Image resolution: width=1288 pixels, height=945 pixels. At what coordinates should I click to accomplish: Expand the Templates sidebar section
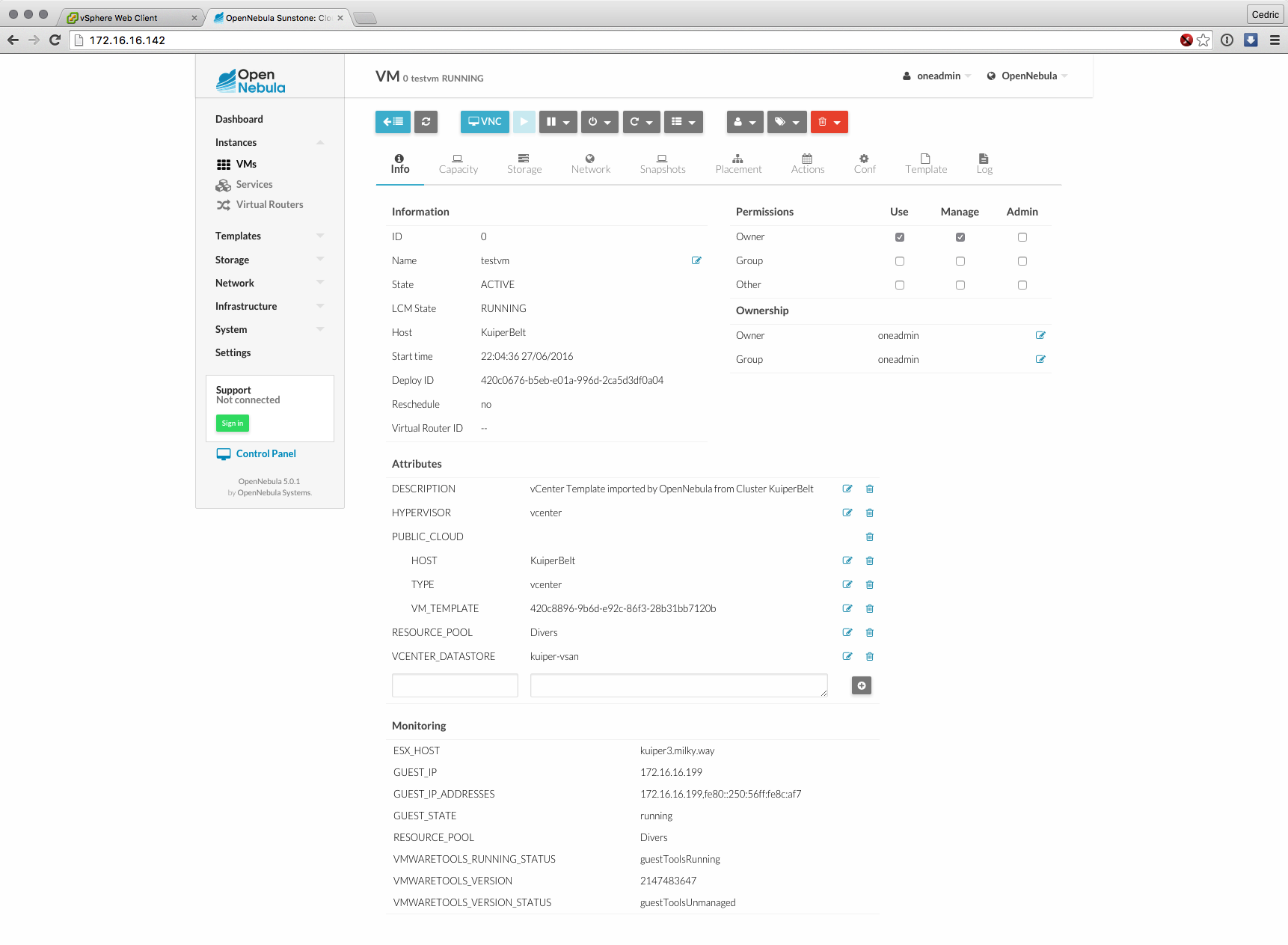[269, 236]
